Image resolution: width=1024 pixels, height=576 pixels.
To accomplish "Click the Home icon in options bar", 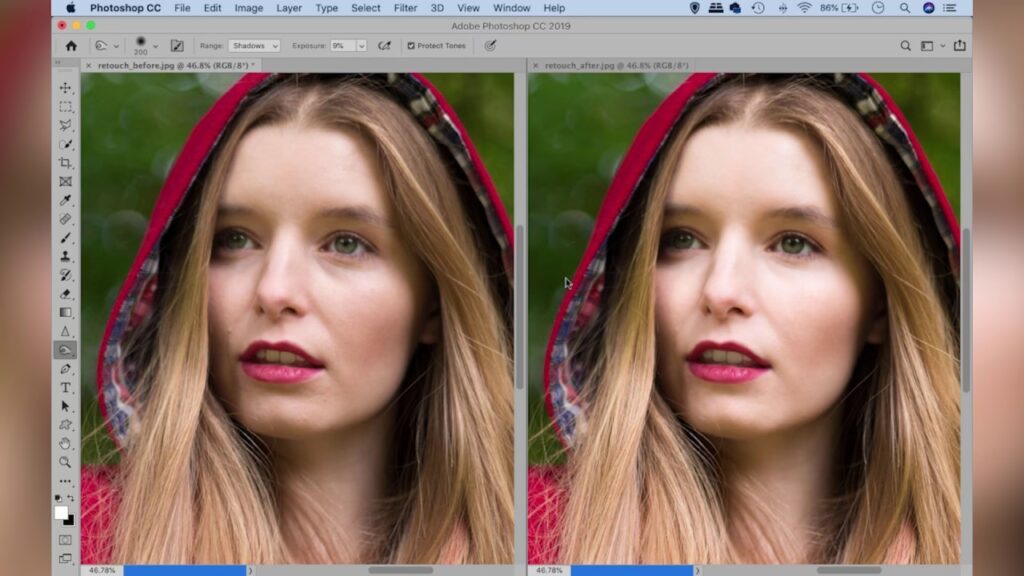I will point(71,46).
